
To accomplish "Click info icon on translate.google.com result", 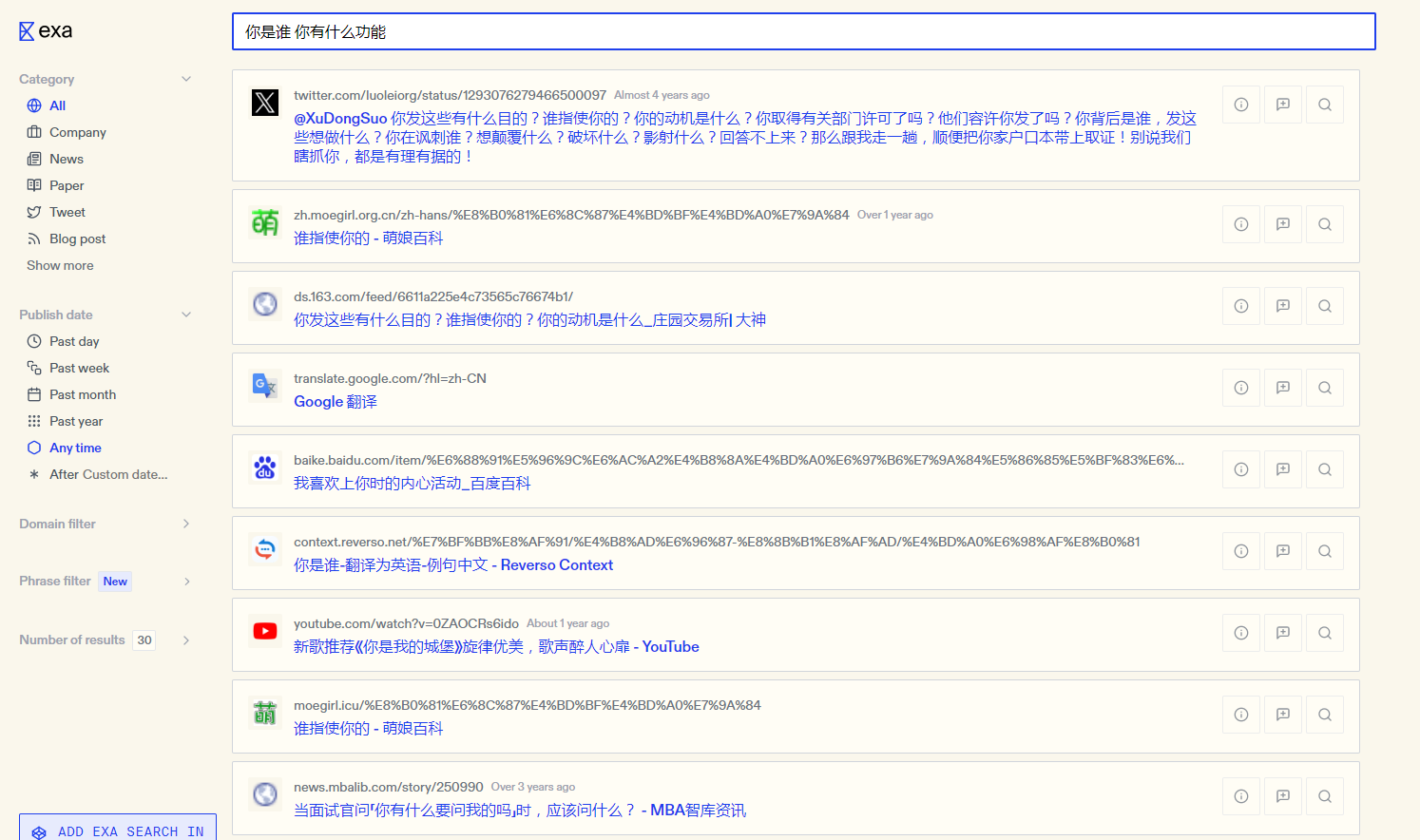I will (1241, 388).
